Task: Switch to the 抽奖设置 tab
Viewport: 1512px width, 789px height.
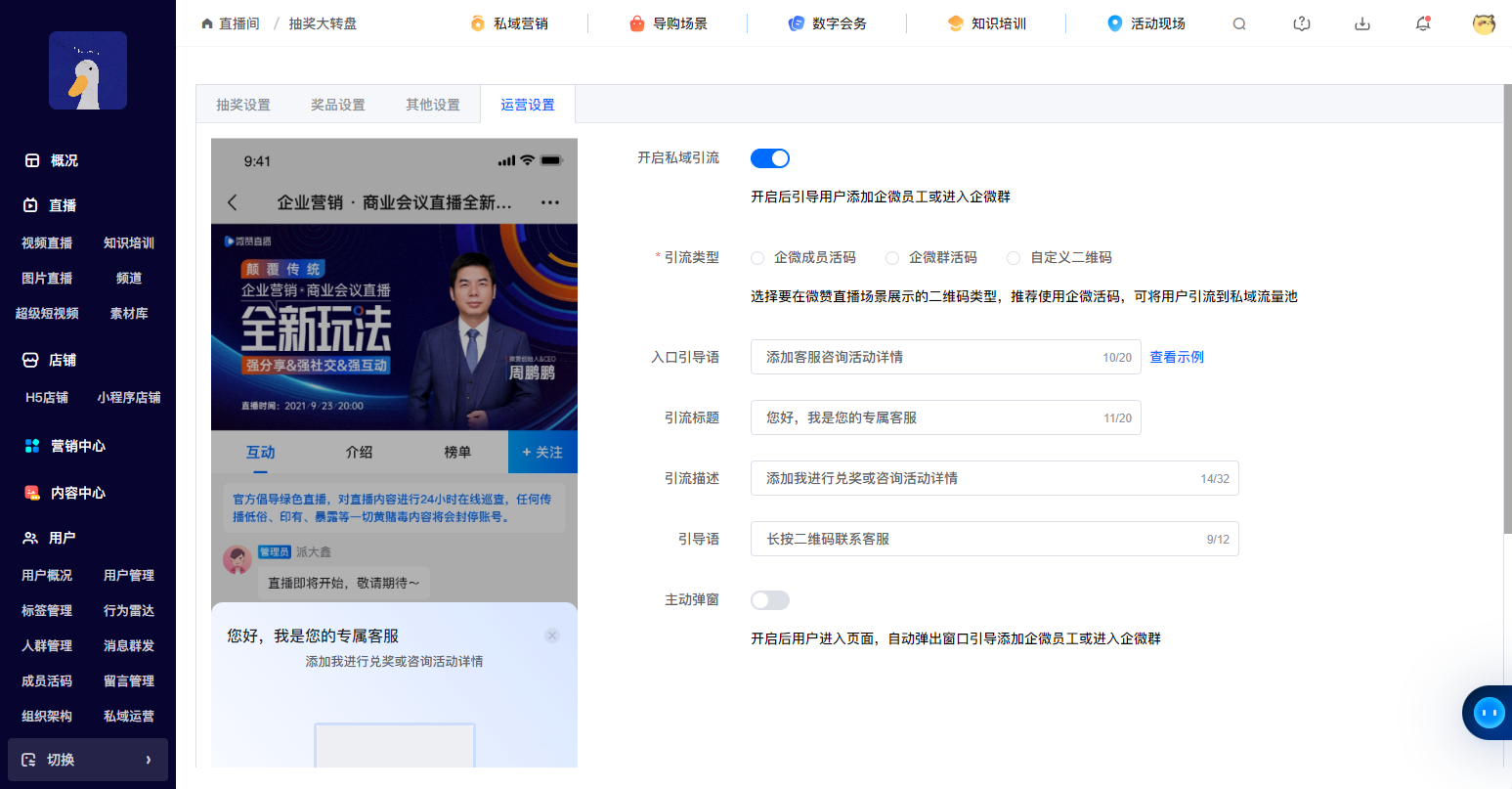Action: [243, 105]
